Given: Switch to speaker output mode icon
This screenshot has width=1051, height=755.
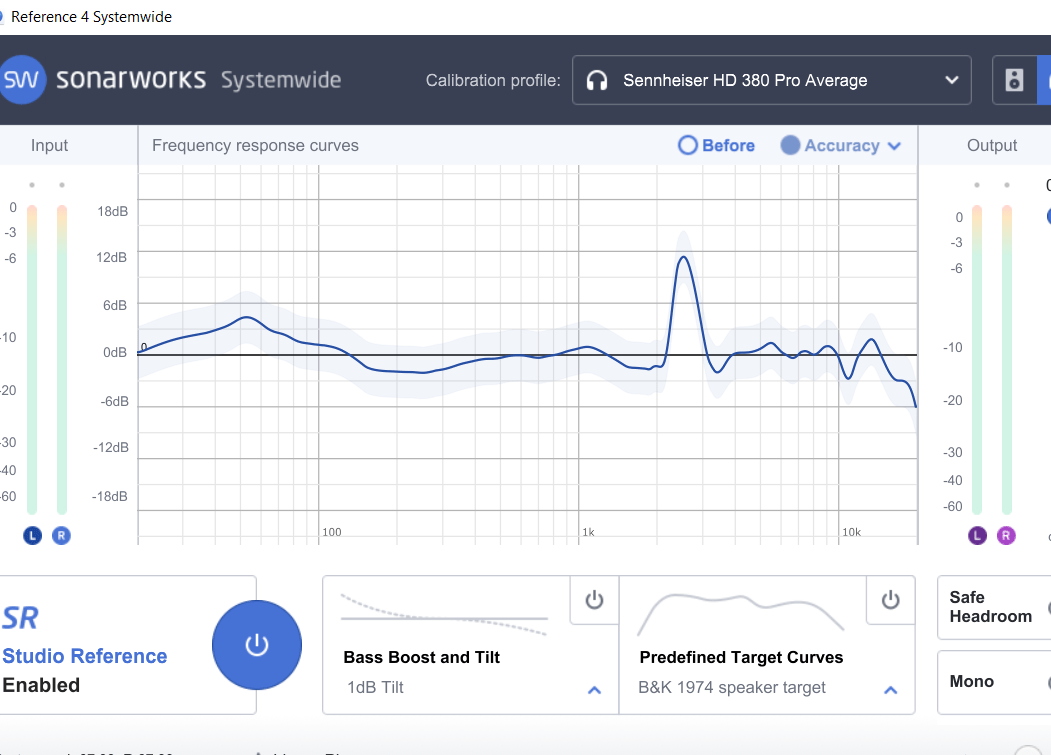Looking at the screenshot, I should click(1014, 80).
